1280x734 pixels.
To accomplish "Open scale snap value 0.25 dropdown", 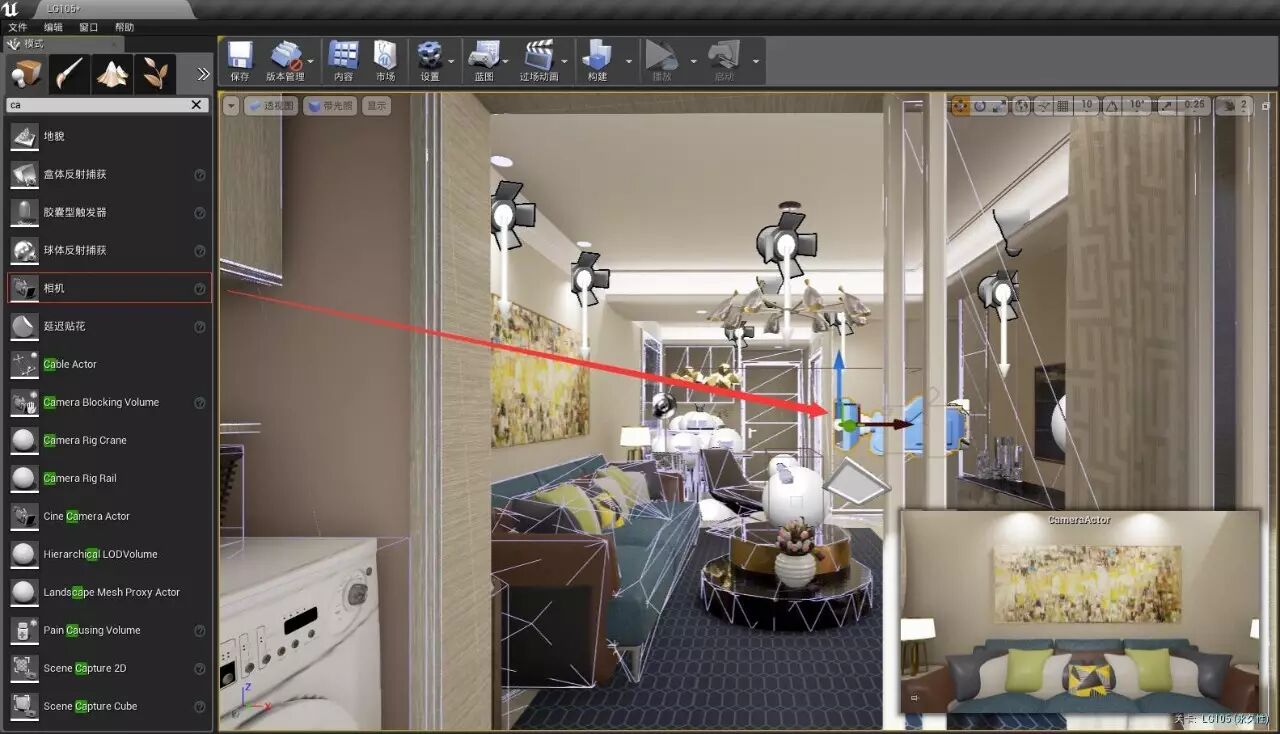I will point(1194,105).
